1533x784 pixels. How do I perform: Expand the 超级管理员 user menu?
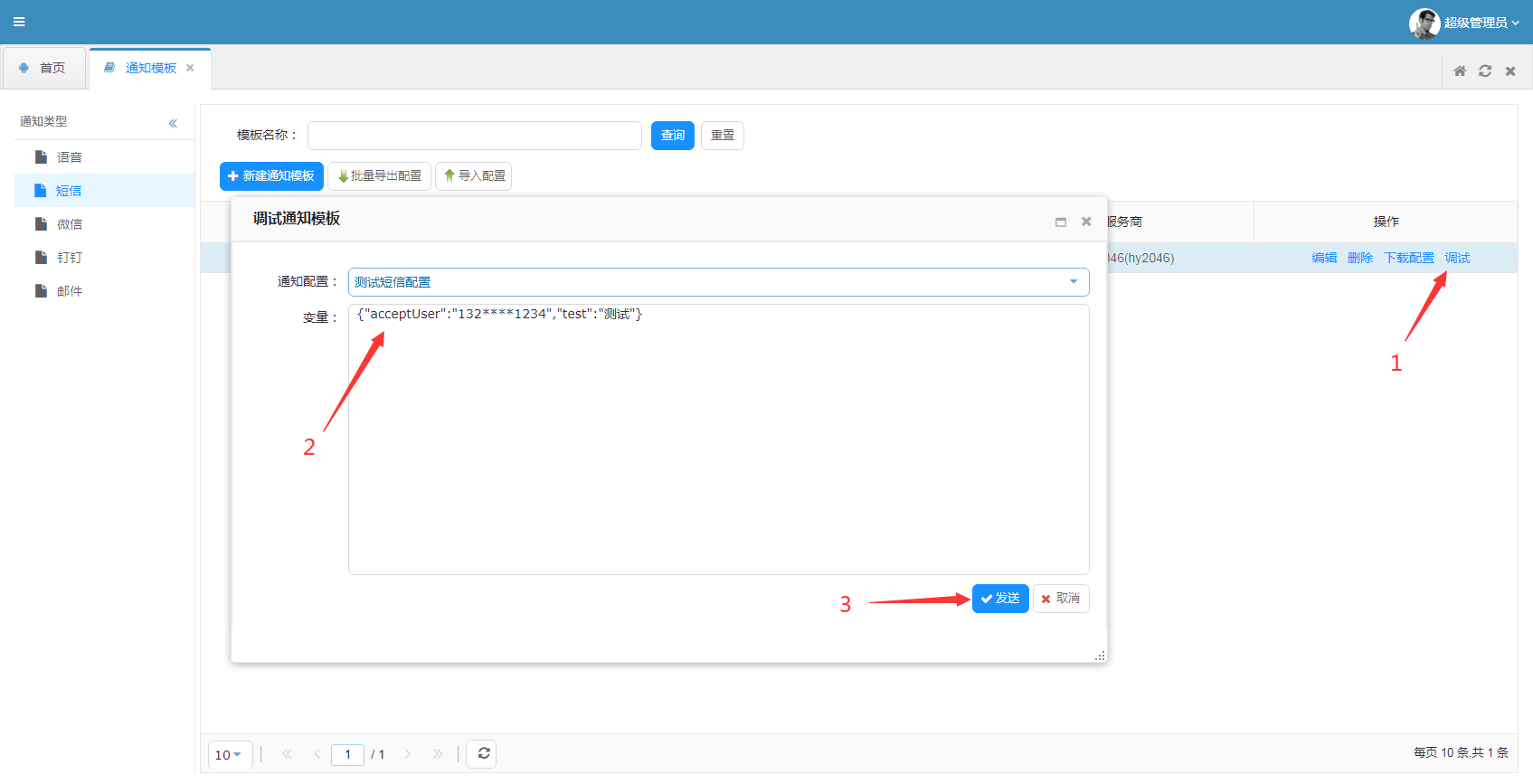1481,23
